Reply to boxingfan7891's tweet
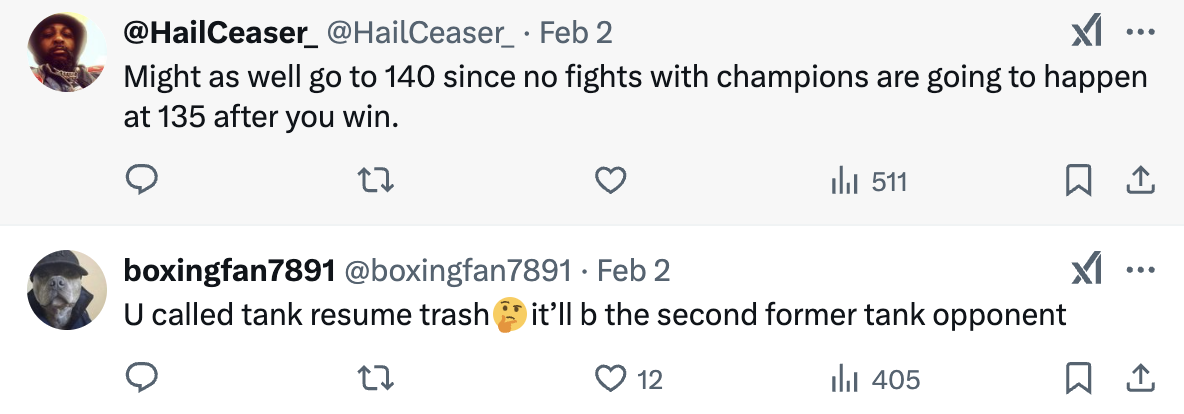This screenshot has height=414, width=1184. coord(142,379)
